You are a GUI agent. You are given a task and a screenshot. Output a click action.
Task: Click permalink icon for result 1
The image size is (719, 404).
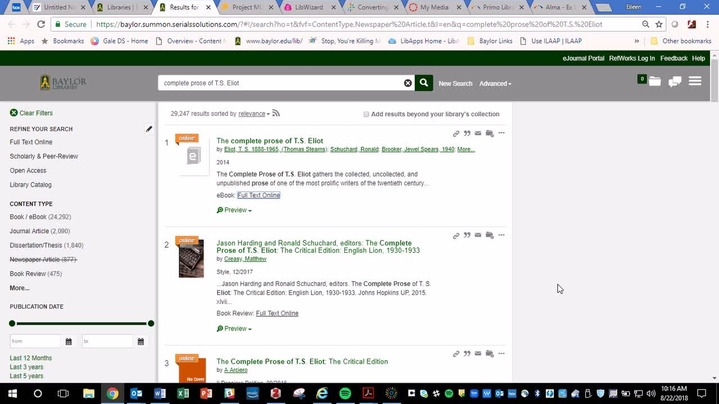pos(456,133)
